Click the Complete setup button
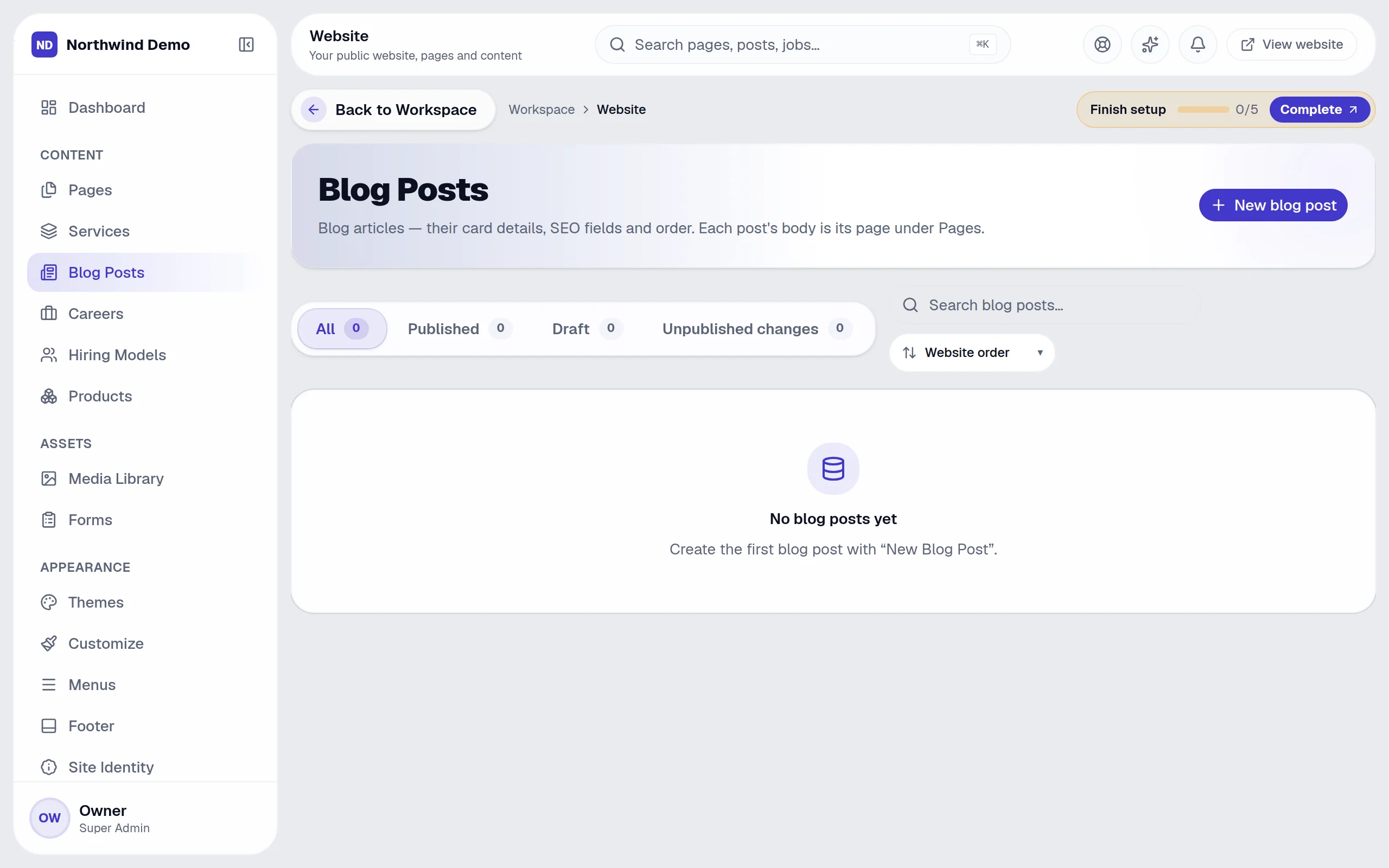Image resolution: width=1389 pixels, height=868 pixels. pos(1319,110)
